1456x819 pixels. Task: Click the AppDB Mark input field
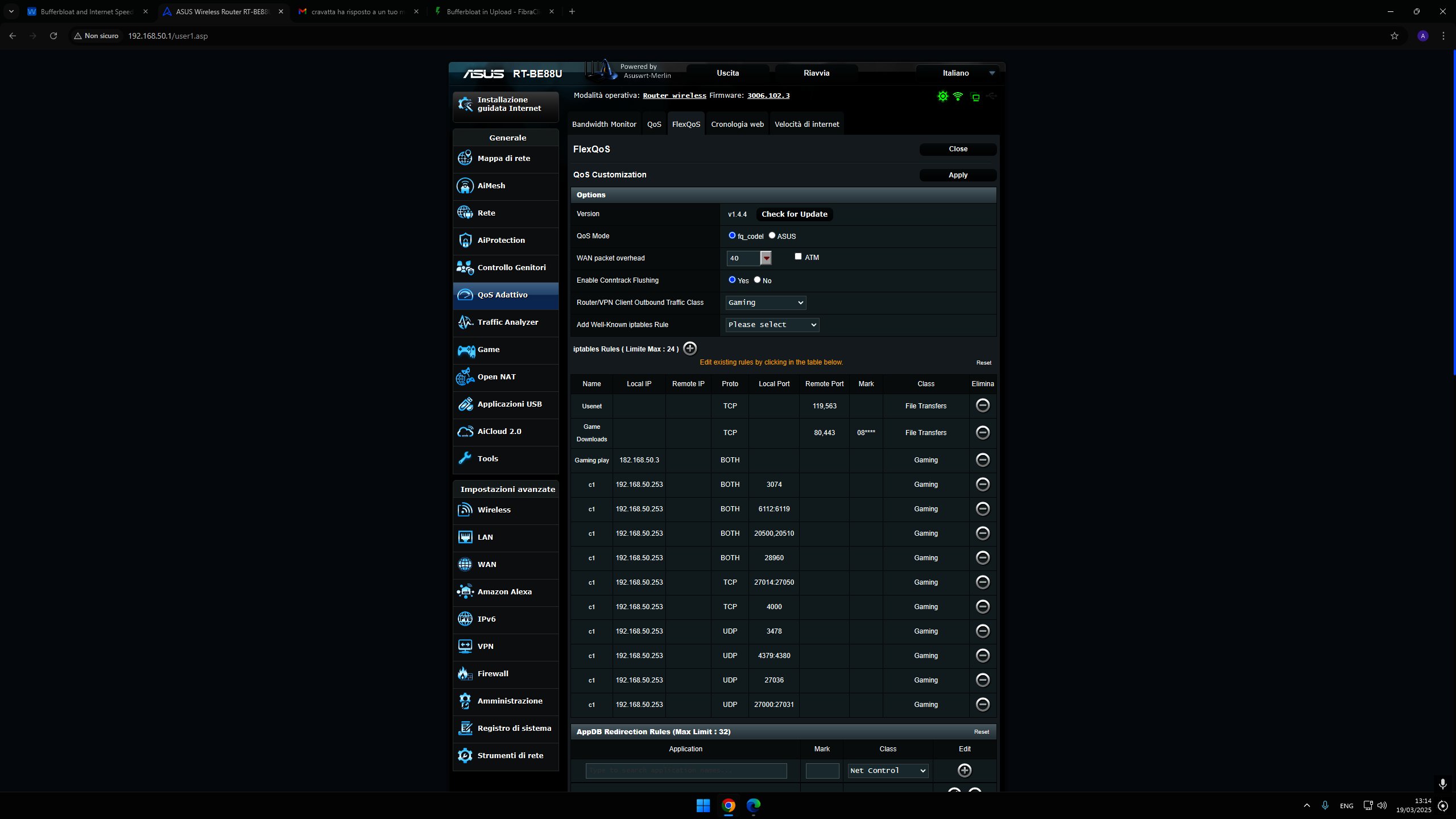coord(822,771)
